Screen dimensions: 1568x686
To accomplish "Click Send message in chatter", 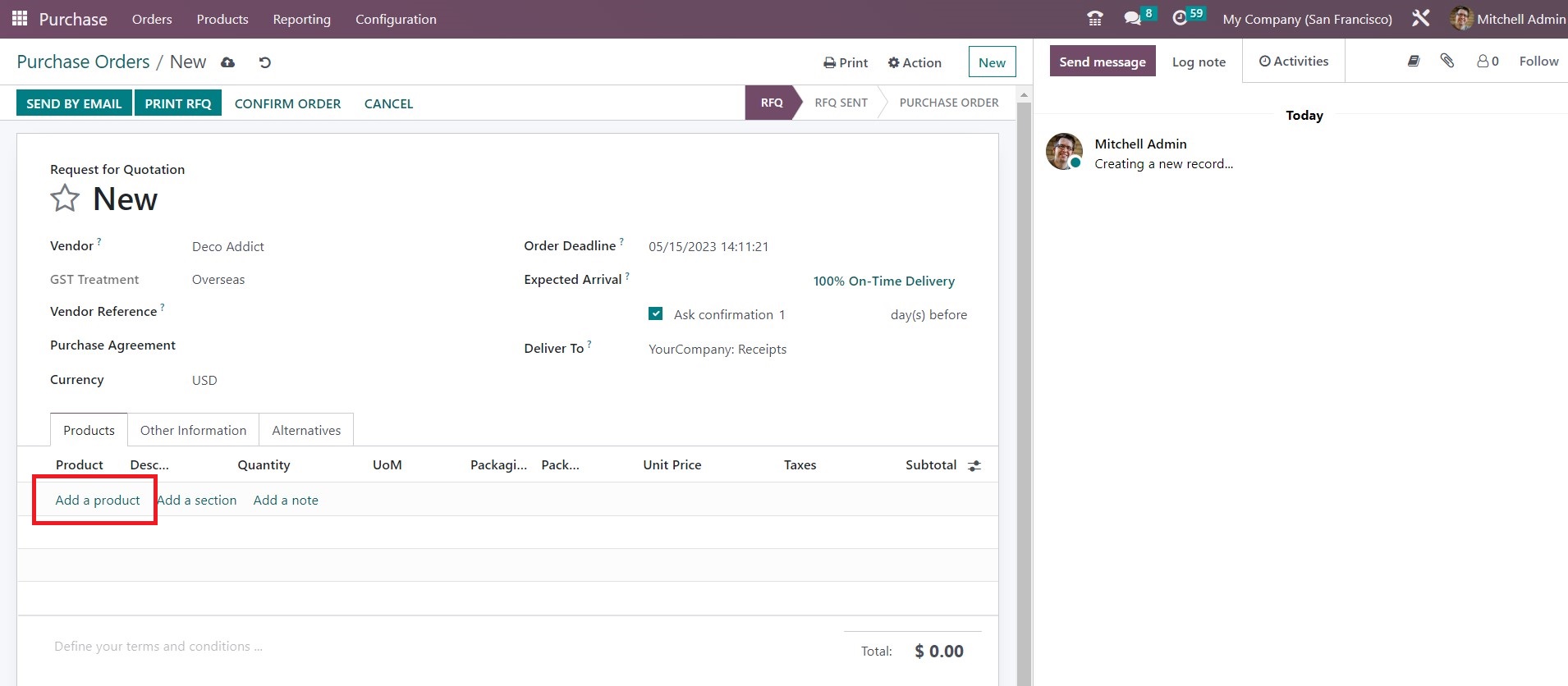I will tap(1103, 62).
